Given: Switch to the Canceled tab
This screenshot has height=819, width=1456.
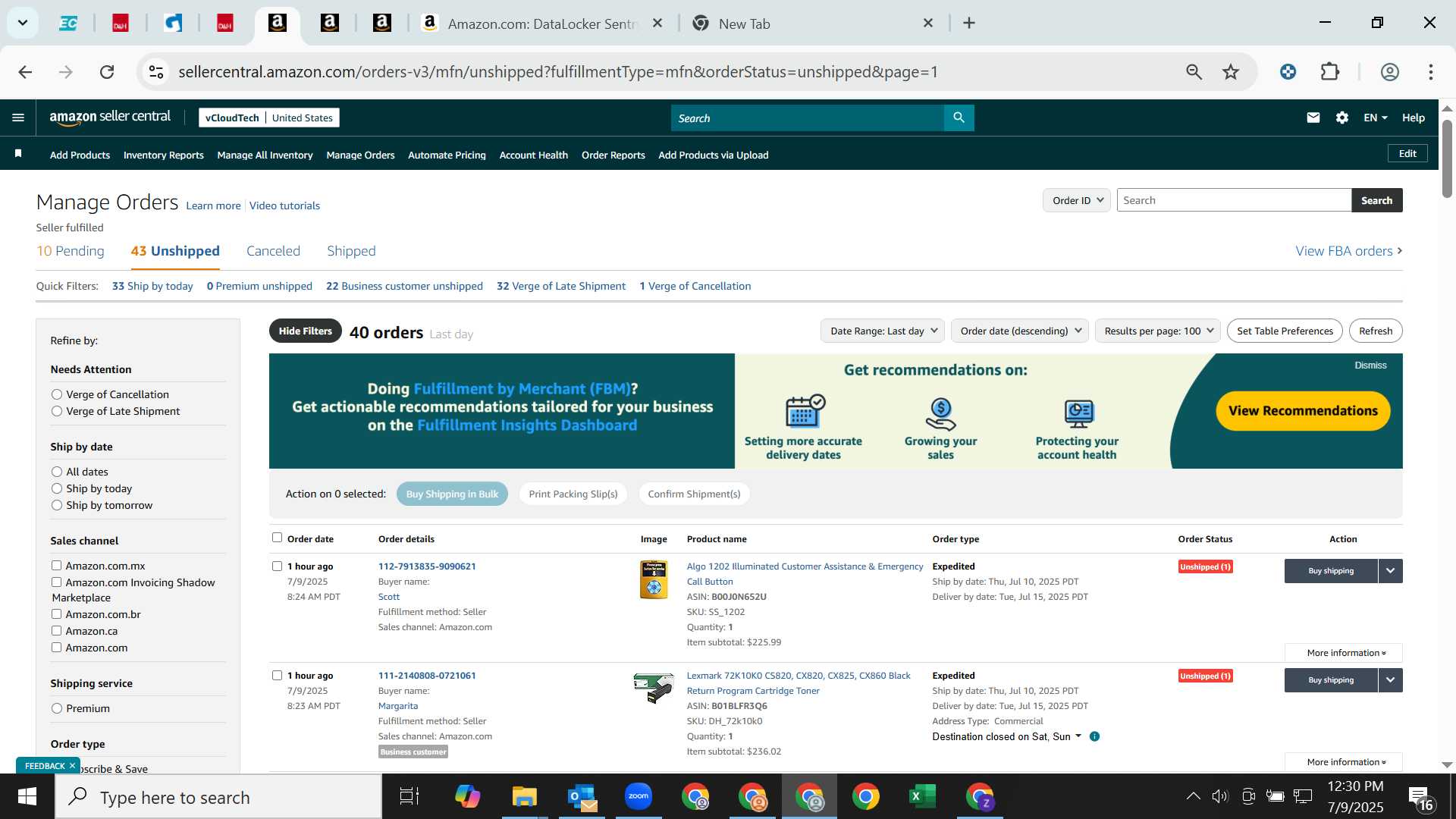Looking at the screenshot, I should coord(273,251).
